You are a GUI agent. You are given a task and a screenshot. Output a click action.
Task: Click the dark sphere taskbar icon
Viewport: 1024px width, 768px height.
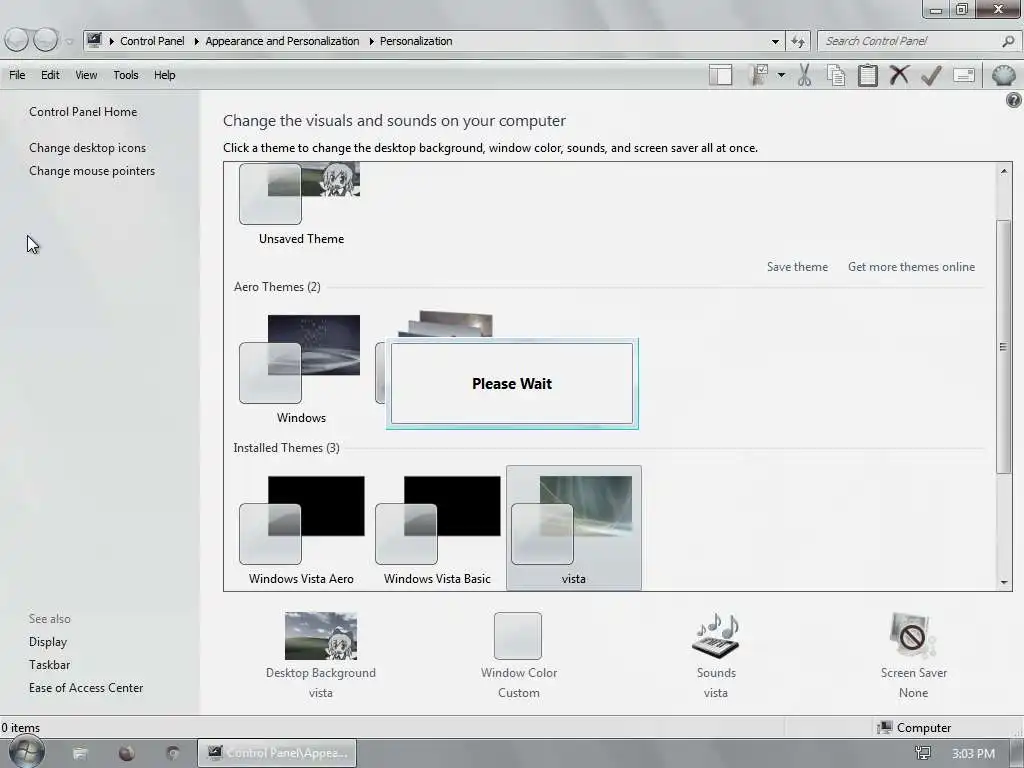[x=127, y=754]
